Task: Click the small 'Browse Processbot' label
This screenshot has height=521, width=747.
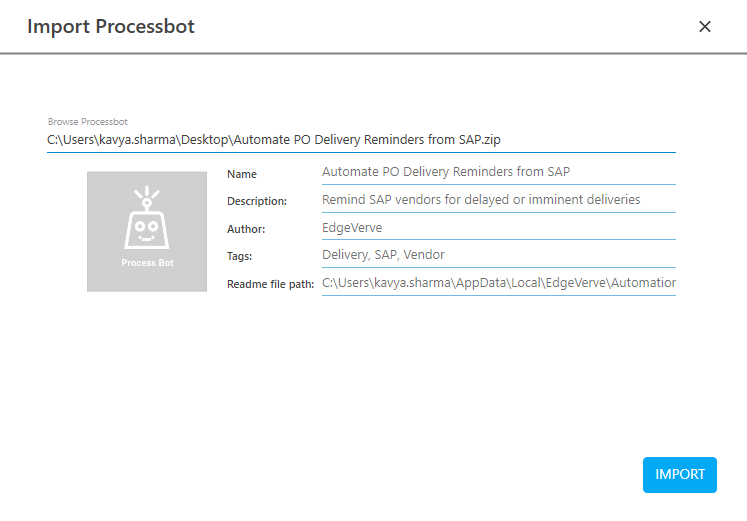Action: [x=88, y=122]
